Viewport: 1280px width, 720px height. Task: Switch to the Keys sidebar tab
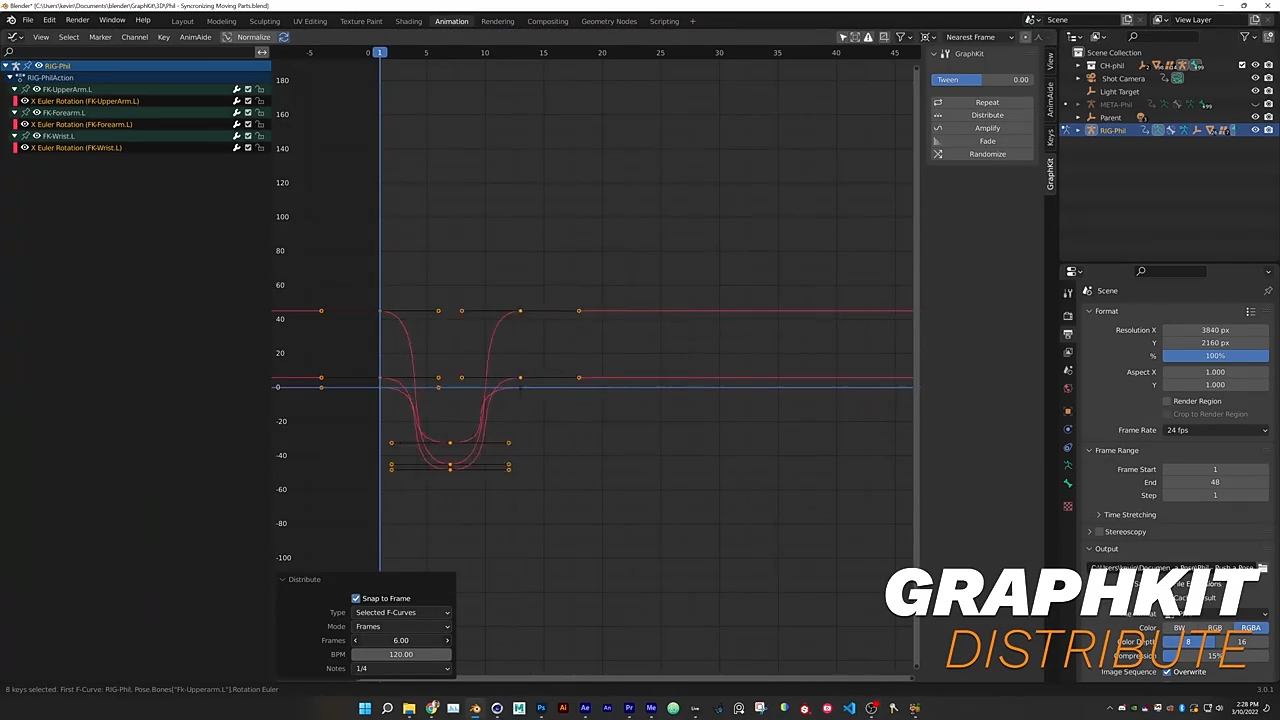(1050, 136)
